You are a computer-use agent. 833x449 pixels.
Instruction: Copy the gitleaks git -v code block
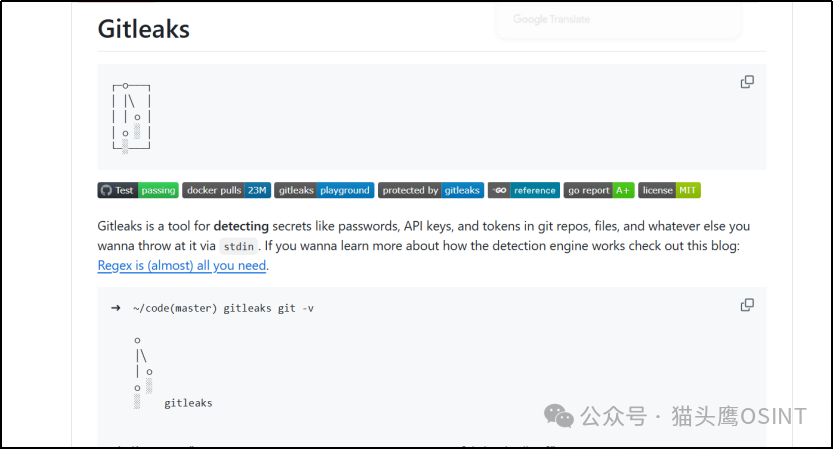[x=747, y=305]
